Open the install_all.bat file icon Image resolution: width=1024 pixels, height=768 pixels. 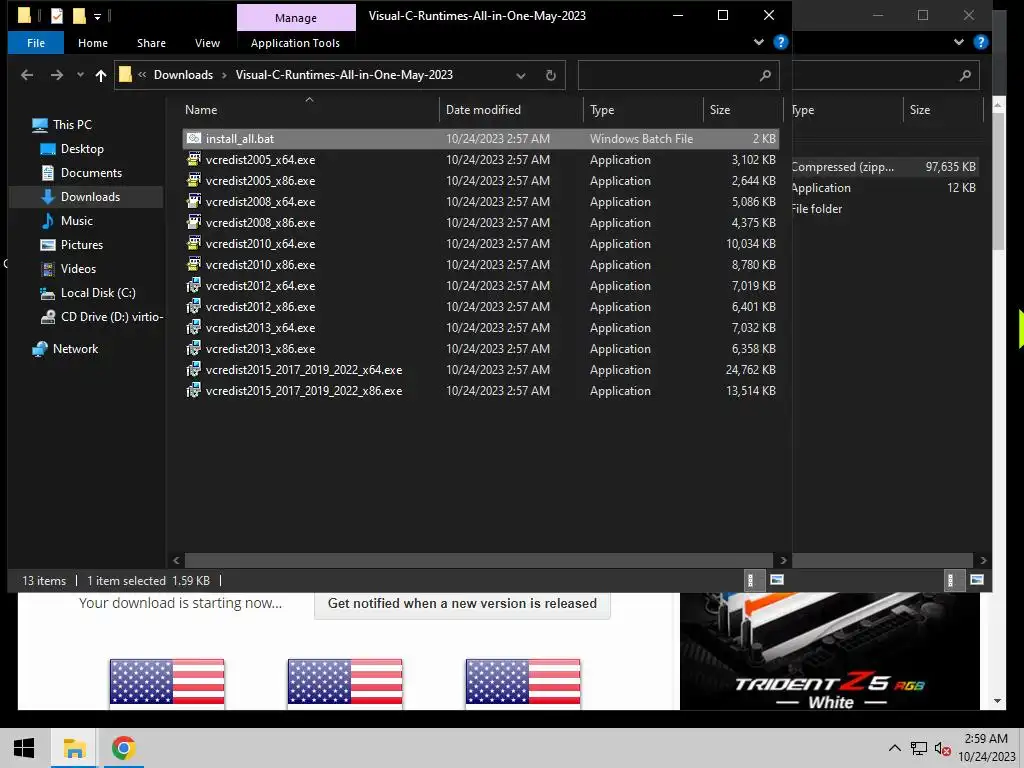click(x=194, y=138)
